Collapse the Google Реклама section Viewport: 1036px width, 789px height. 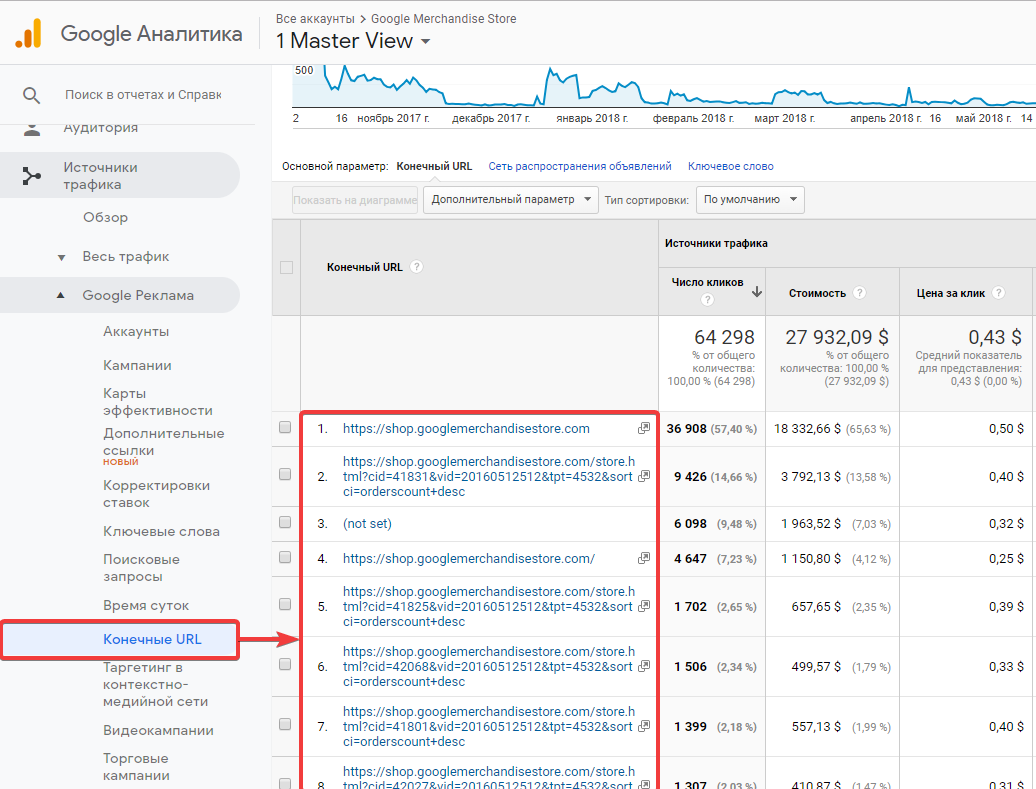point(61,295)
